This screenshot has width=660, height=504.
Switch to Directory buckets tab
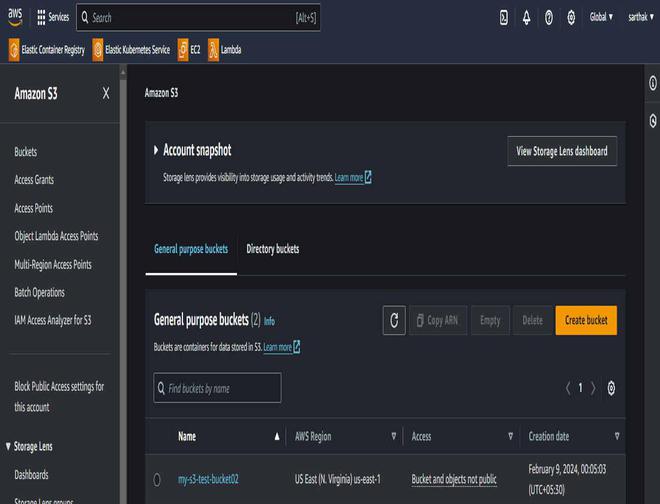point(273,249)
